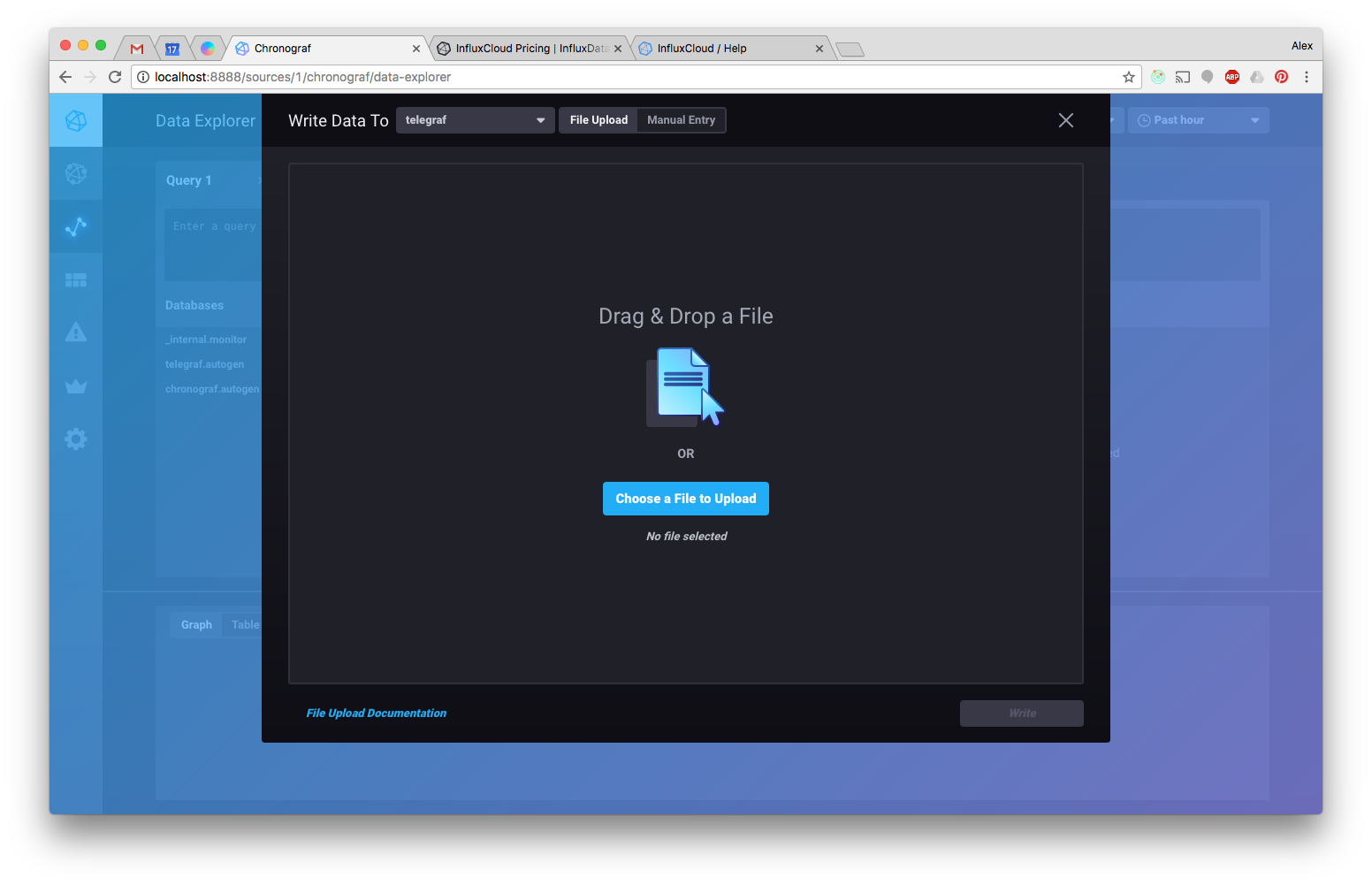Open Dashboards via sidebar grid icon
1372x885 pixels.
(x=76, y=279)
